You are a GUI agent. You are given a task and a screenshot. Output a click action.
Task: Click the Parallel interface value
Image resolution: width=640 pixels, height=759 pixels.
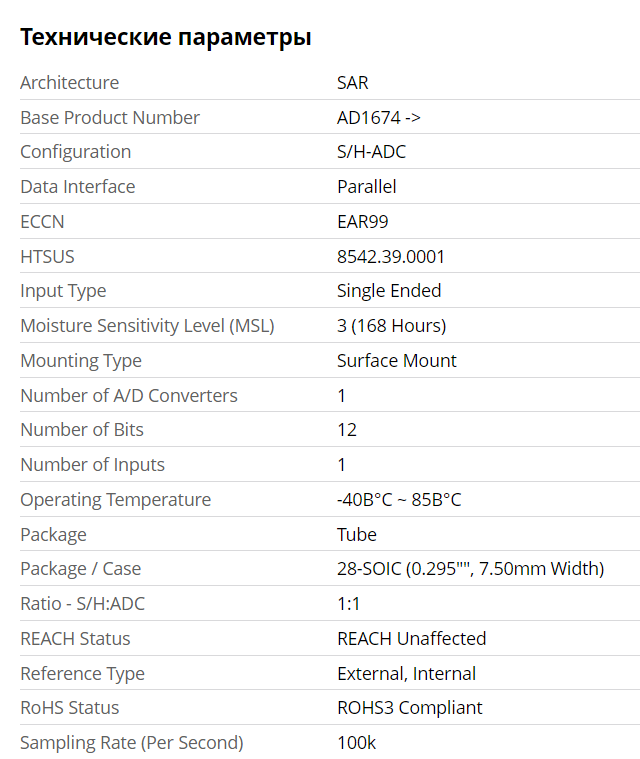coord(366,187)
